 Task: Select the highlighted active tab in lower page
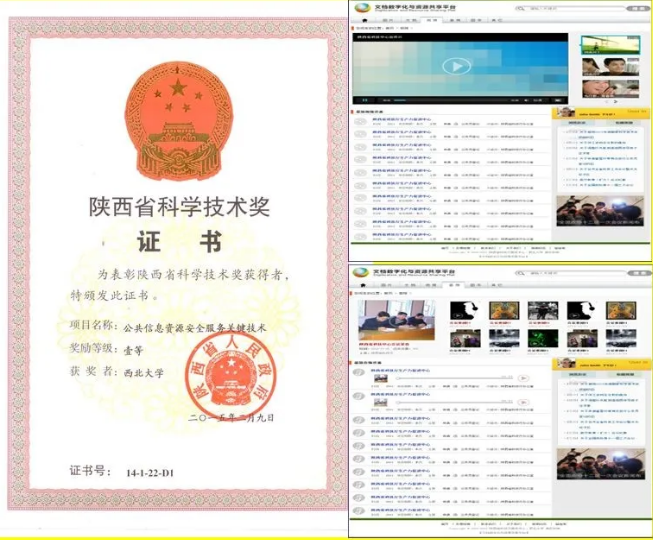454,285
